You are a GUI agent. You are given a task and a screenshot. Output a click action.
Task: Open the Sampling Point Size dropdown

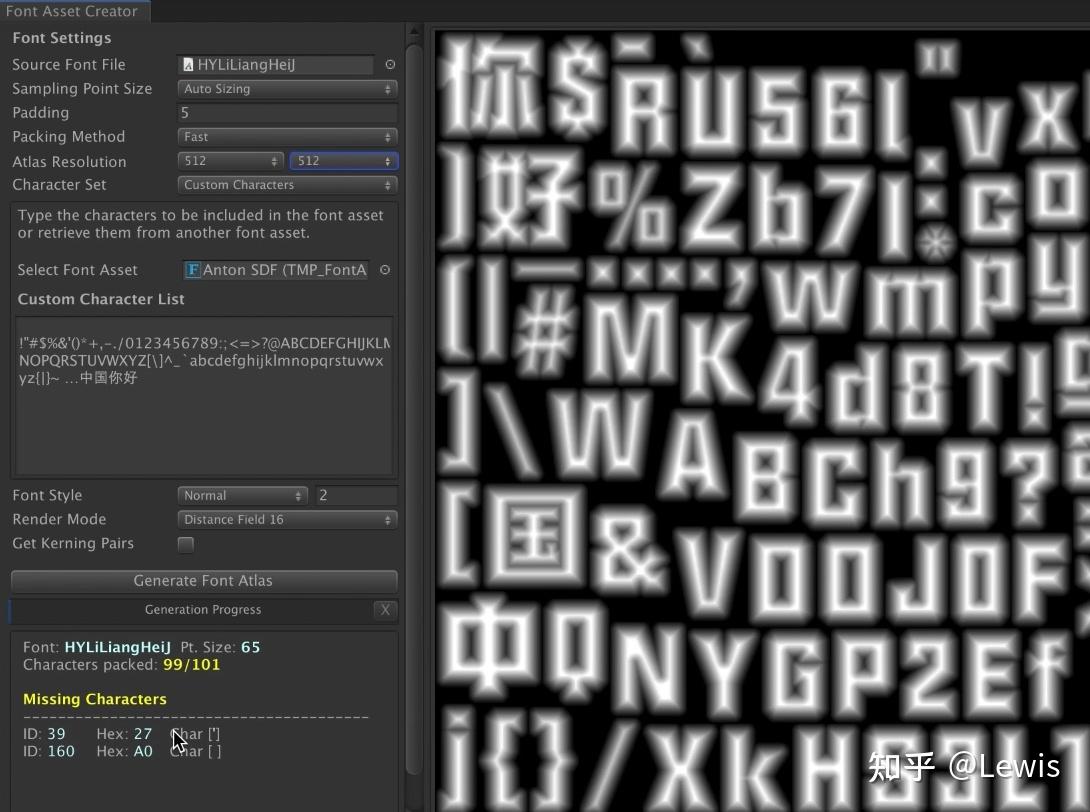[287, 88]
